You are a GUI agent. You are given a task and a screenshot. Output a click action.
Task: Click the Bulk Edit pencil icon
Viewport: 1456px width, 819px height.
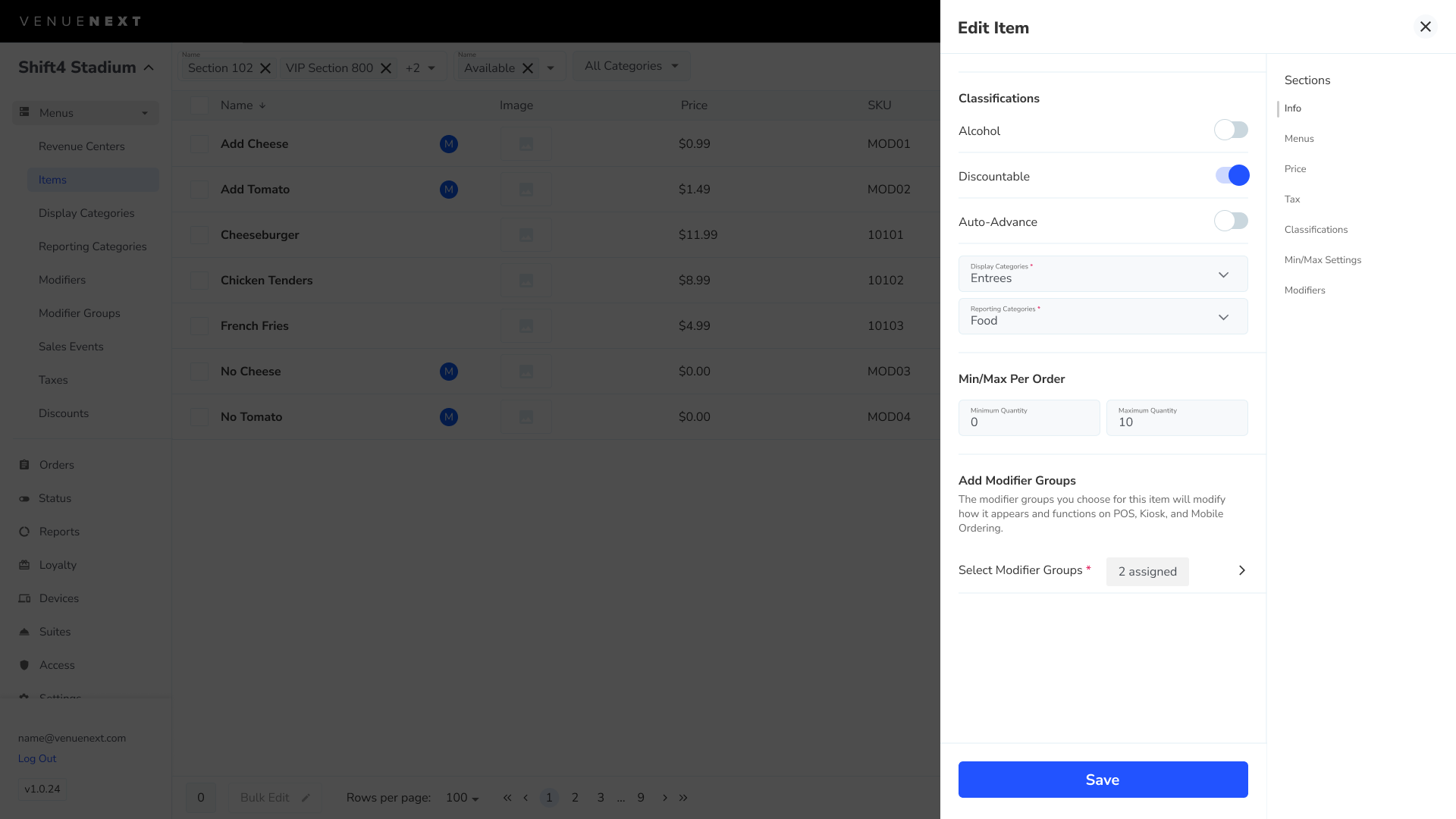pos(306,798)
